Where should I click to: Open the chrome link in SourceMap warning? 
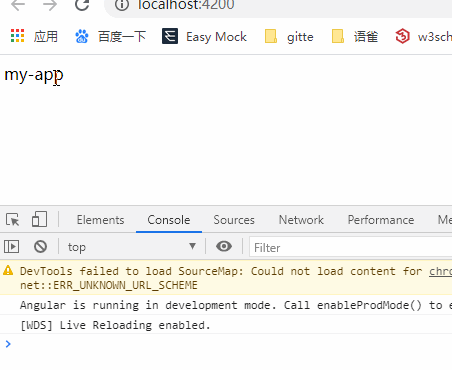[440, 271]
